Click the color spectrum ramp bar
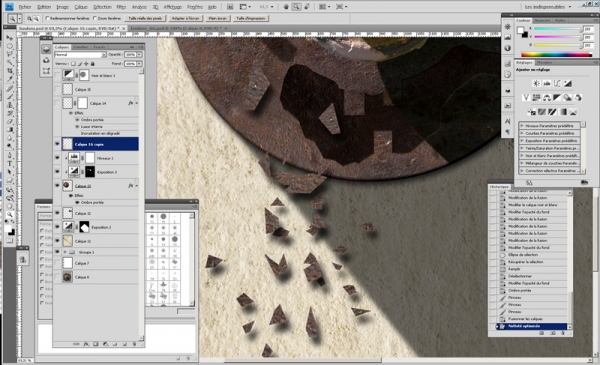600x365 pixels. [x=556, y=55]
